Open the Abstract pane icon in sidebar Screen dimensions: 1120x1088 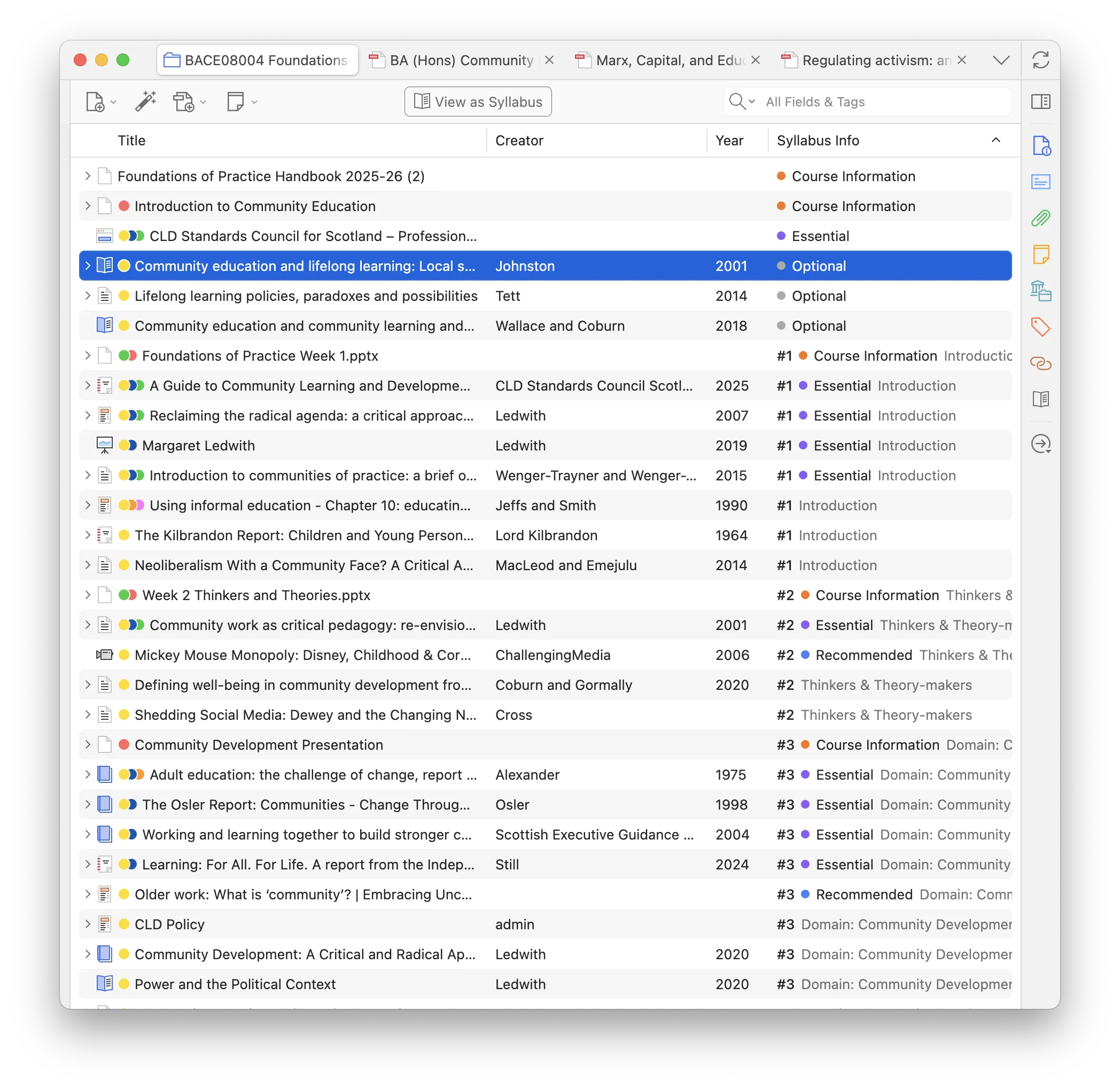(x=1040, y=182)
